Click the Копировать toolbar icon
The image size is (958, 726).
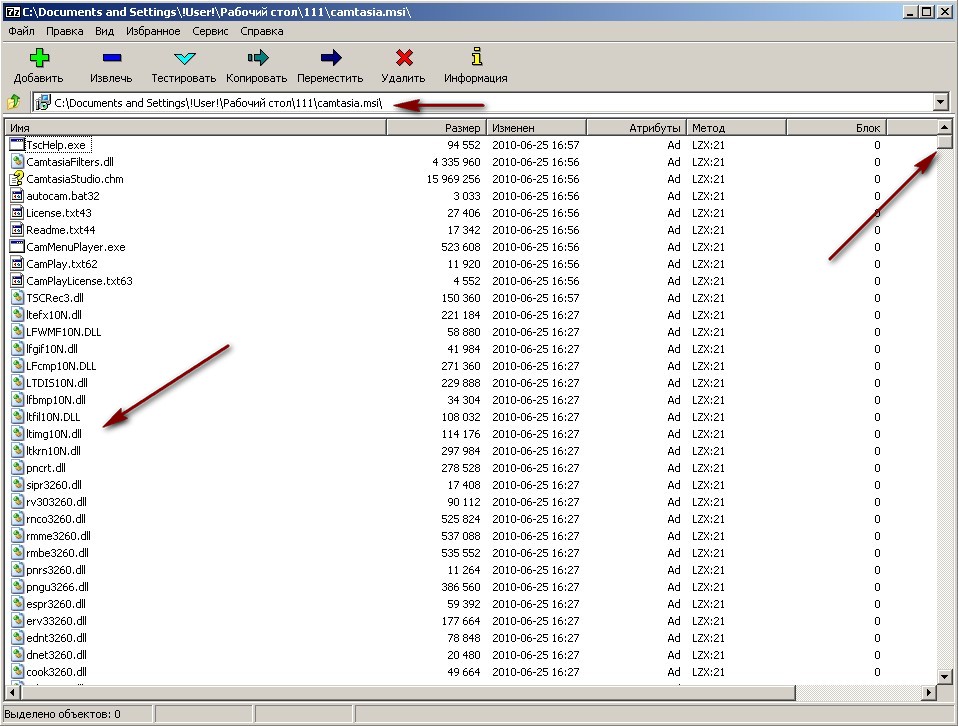pyautogui.click(x=257, y=58)
